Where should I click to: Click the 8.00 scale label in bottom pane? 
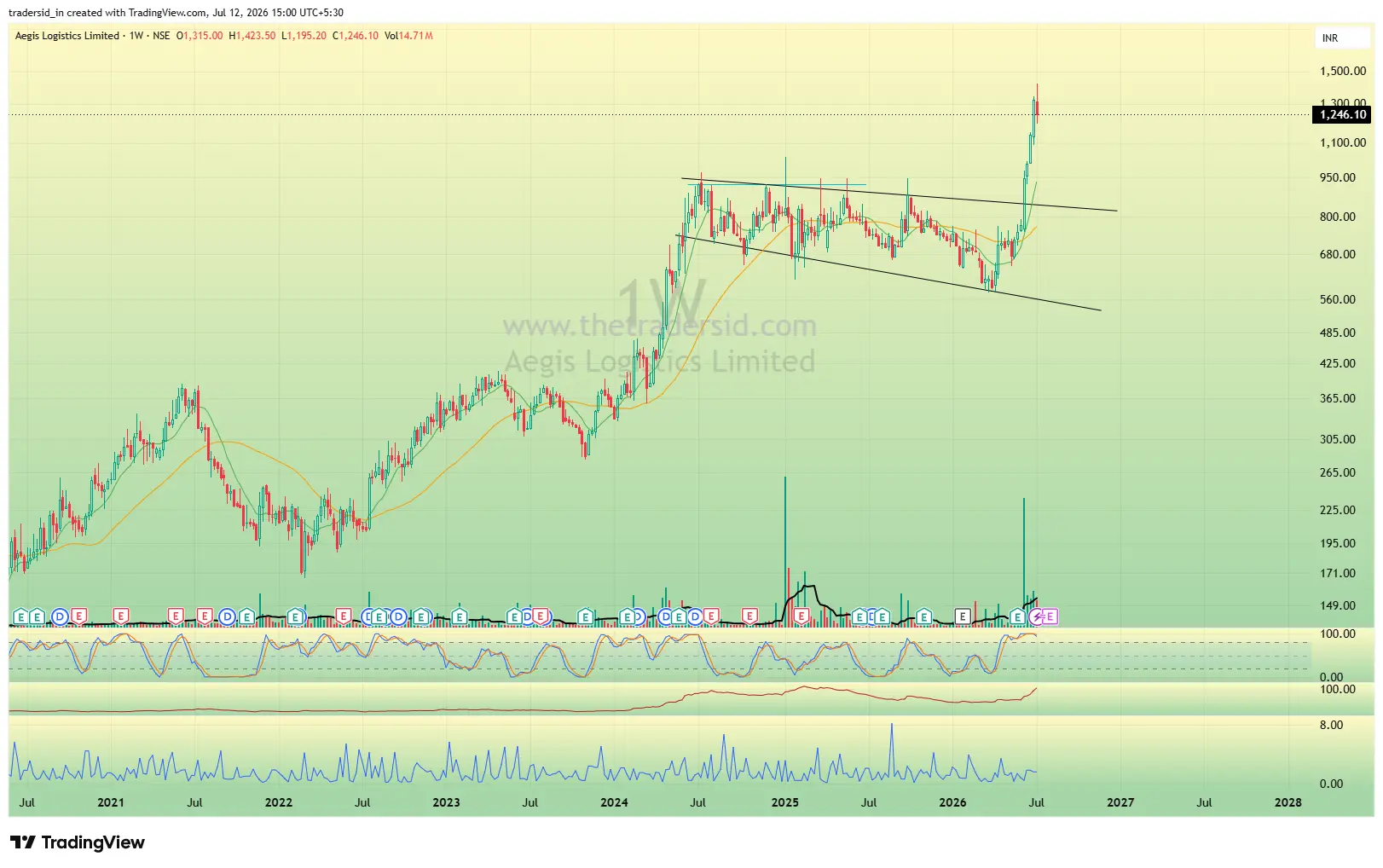tap(1331, 725)
